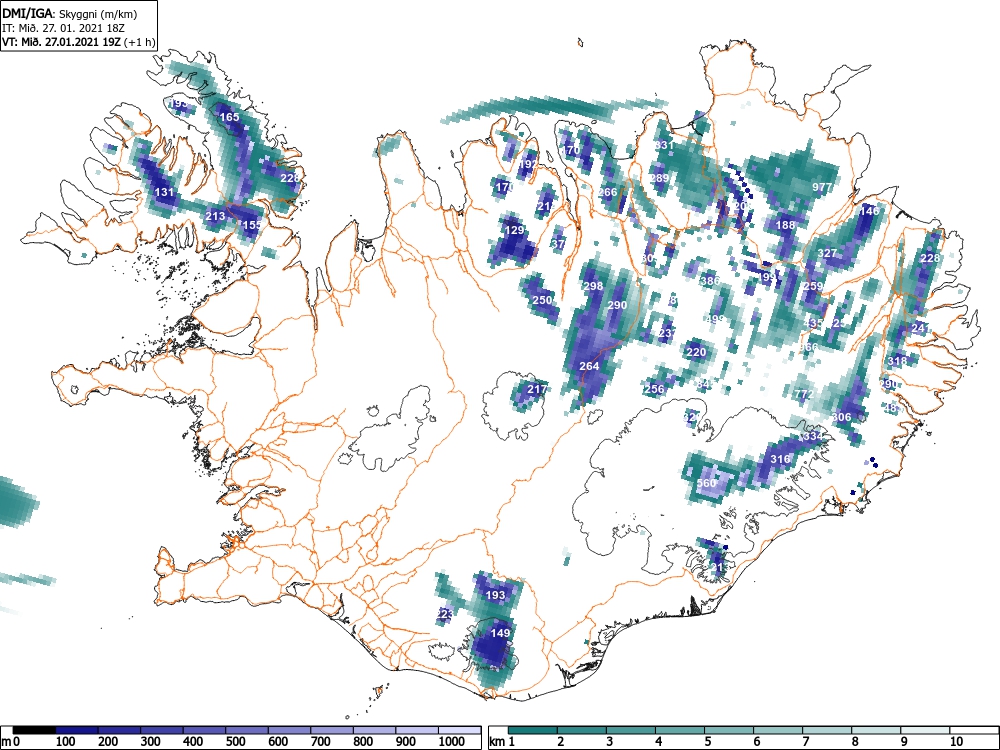Viewport: 1000px width, 750px height.
Task: Click the '1000' label in the meter legend
Action: (452, 742)
